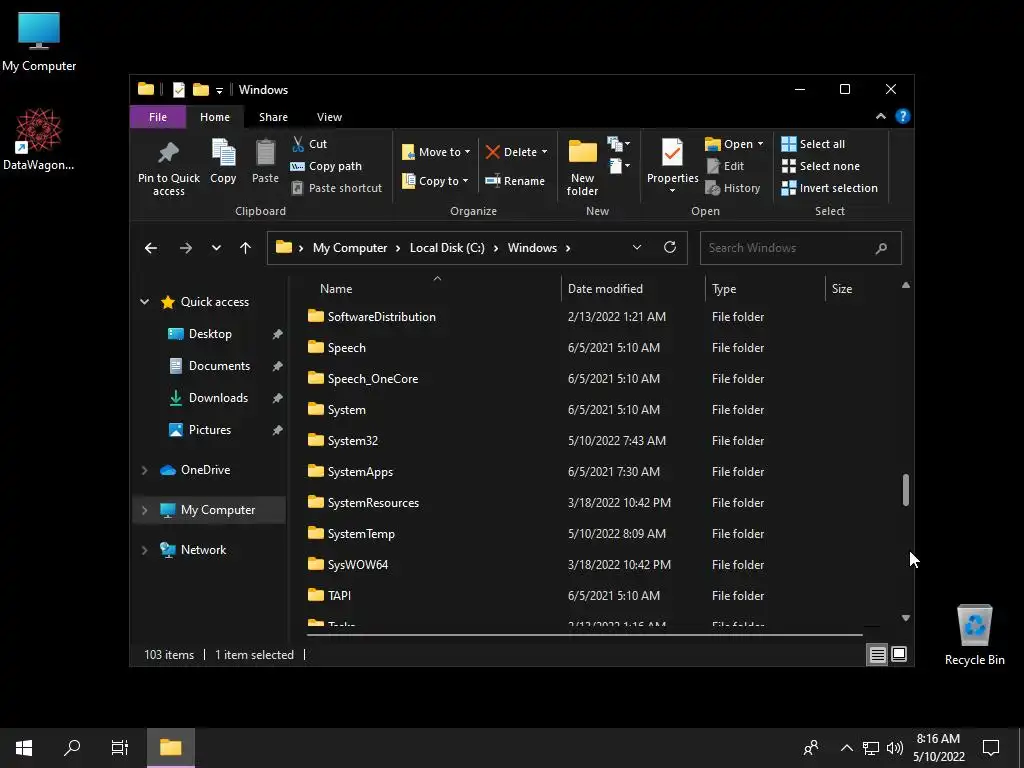The image size is (1024, 768).
Task: Switch to the View ribbon tab
Action: 329,117
